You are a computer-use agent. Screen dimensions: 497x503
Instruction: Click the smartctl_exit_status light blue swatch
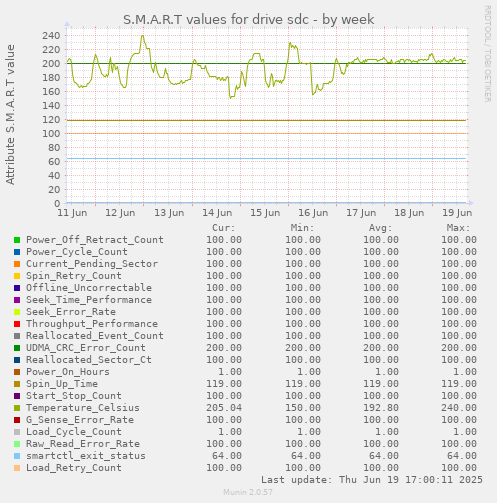pos(17,456)
